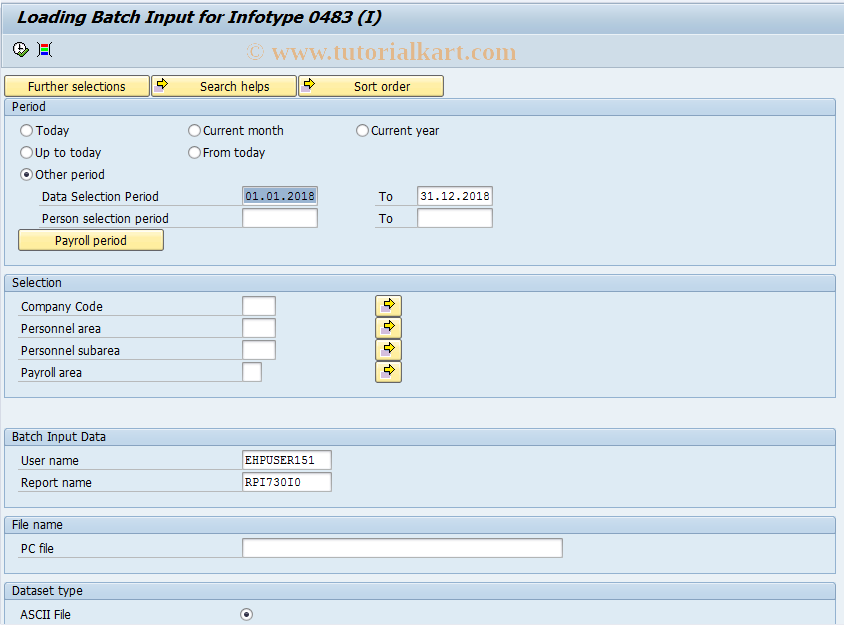Click the User name field
This screenshot has height=627, width=844.
click(x=287, y=460)
